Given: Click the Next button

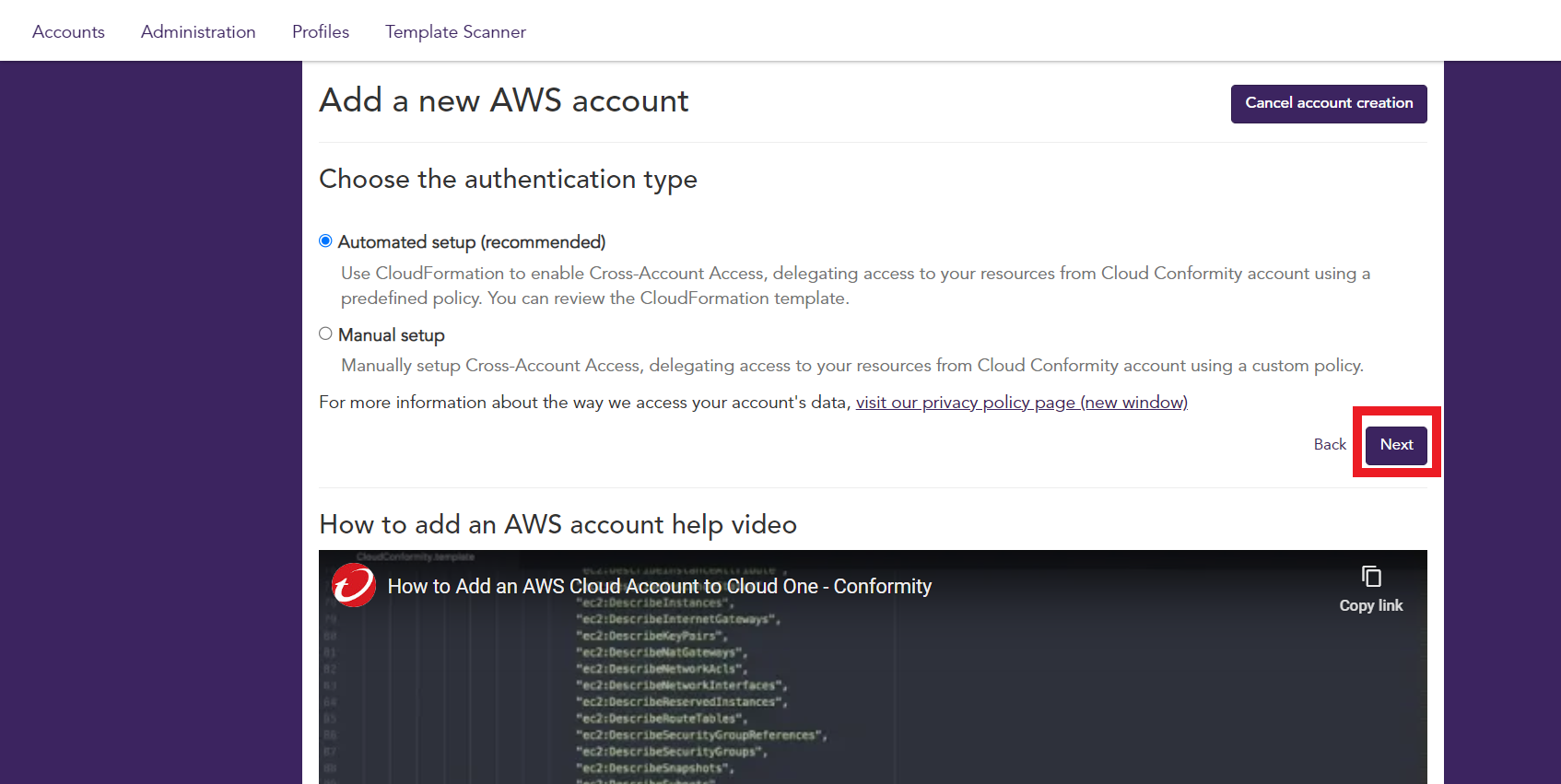Looking at the screenshot, I should click(x=1396, y=444).
